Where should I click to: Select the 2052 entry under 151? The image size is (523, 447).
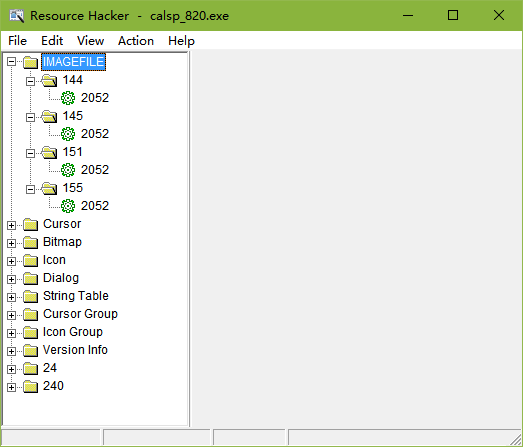click(x=95, y=170)
